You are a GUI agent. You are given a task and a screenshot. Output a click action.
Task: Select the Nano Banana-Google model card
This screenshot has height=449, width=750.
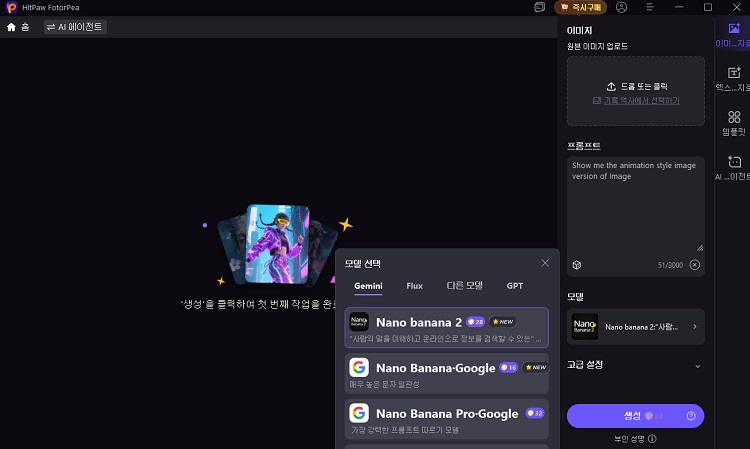tap(447, 373)
